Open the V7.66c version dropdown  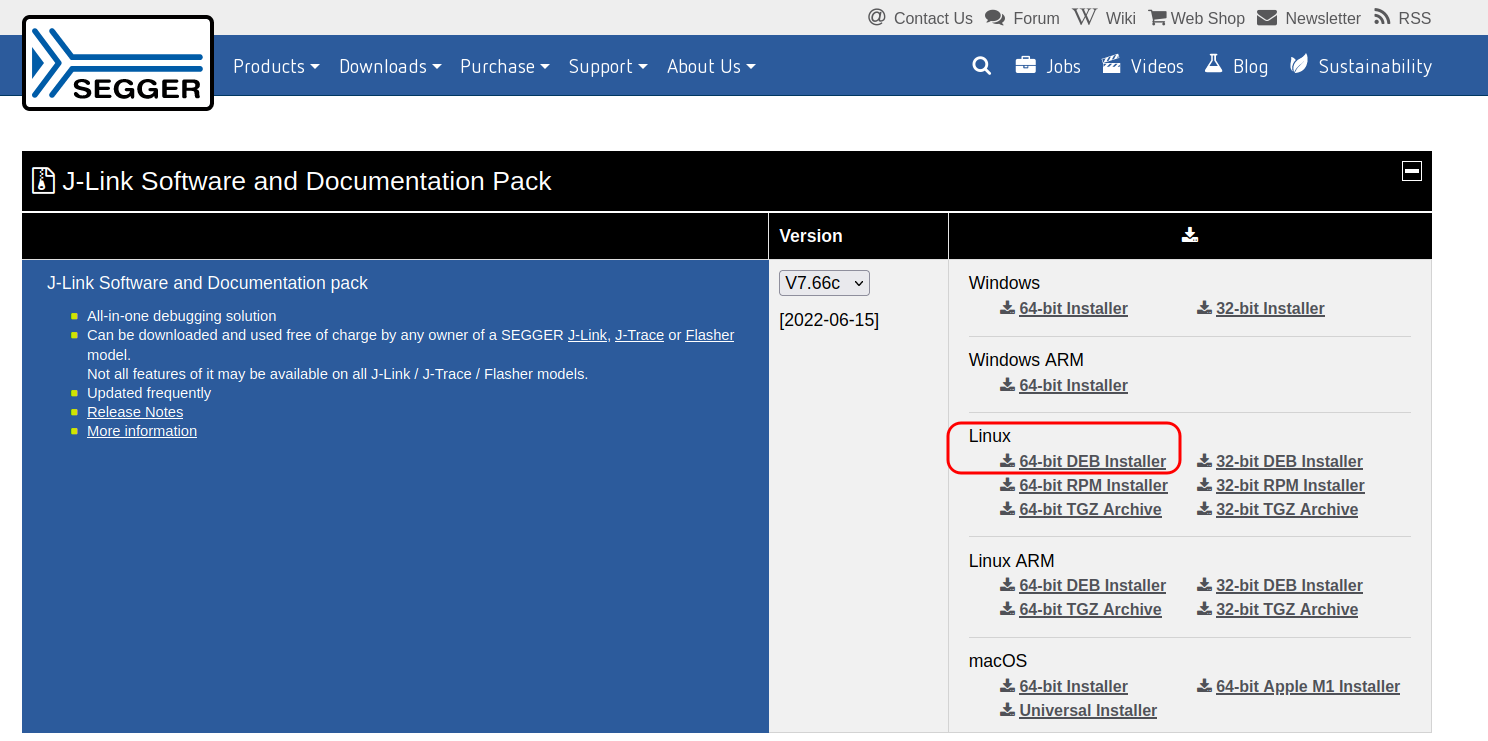click(x=825, y=283)
